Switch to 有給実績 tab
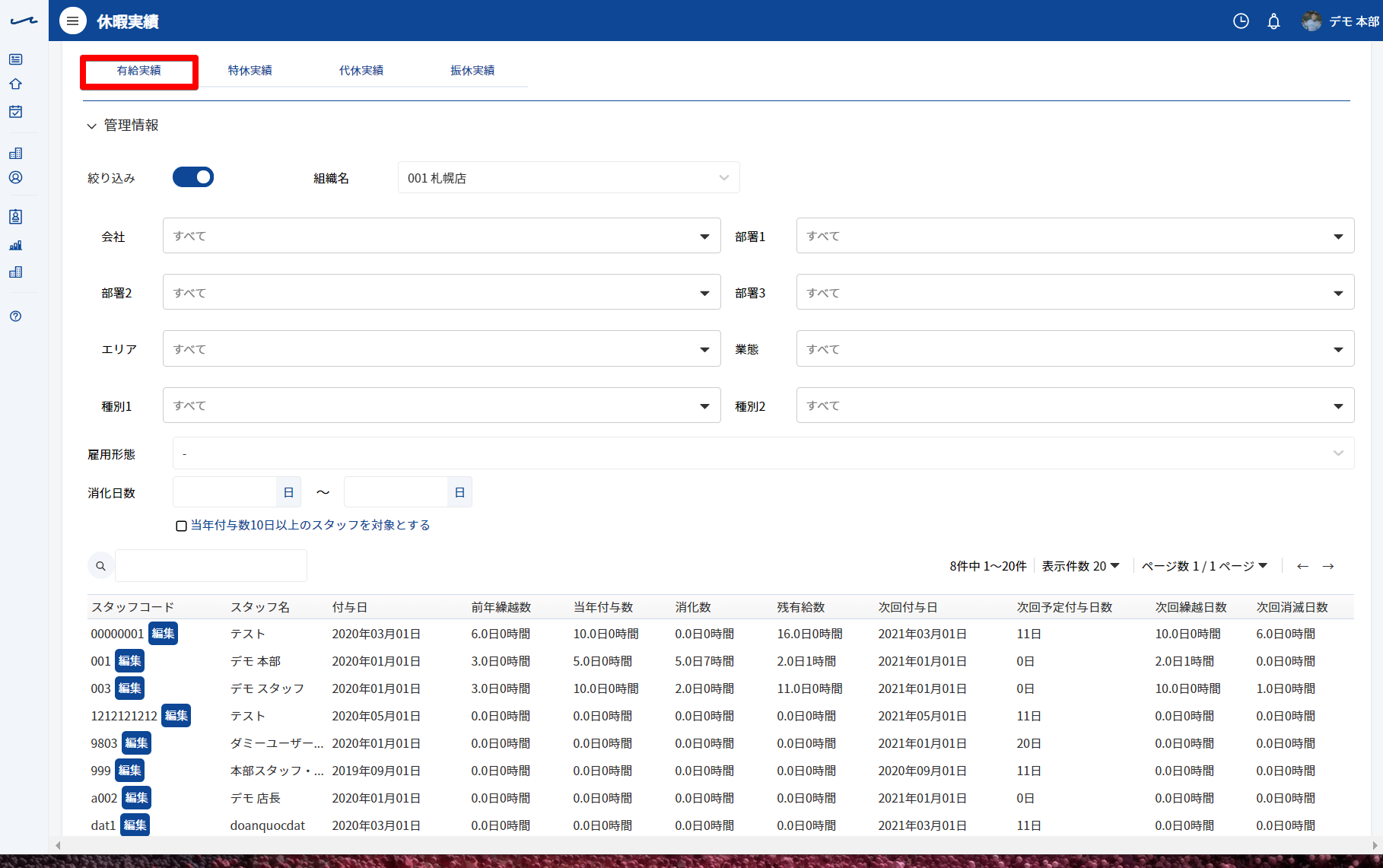1383x868 pixels. [x=138, y=71]
